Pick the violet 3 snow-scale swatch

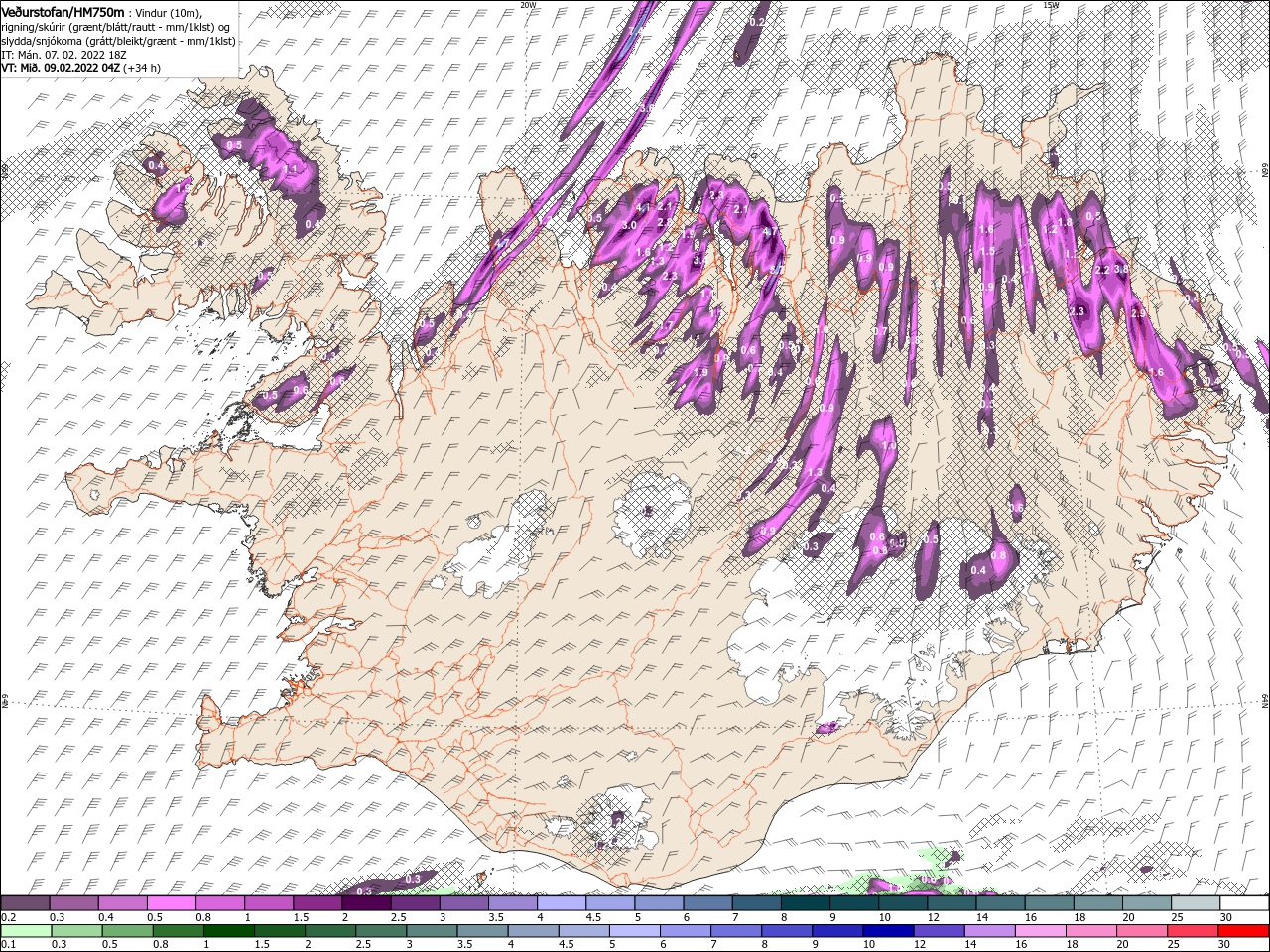pyautogui.click(x=463, y=903)
